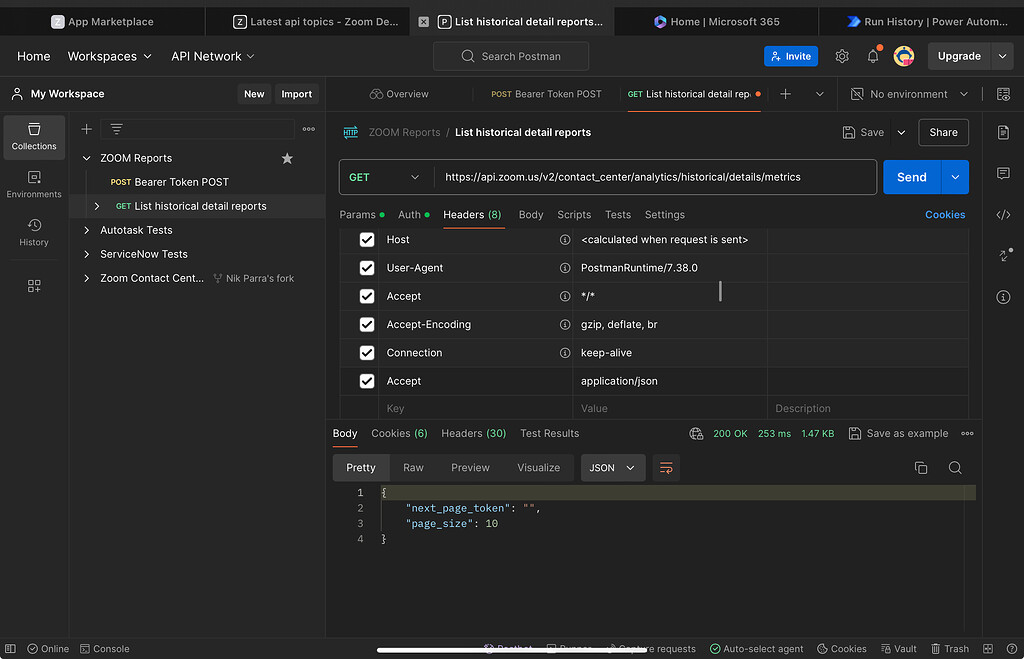Copy the response body with copy icon
Image resolution: width=1024 pixels, height=659 pixels.
[x=921, y=468]
